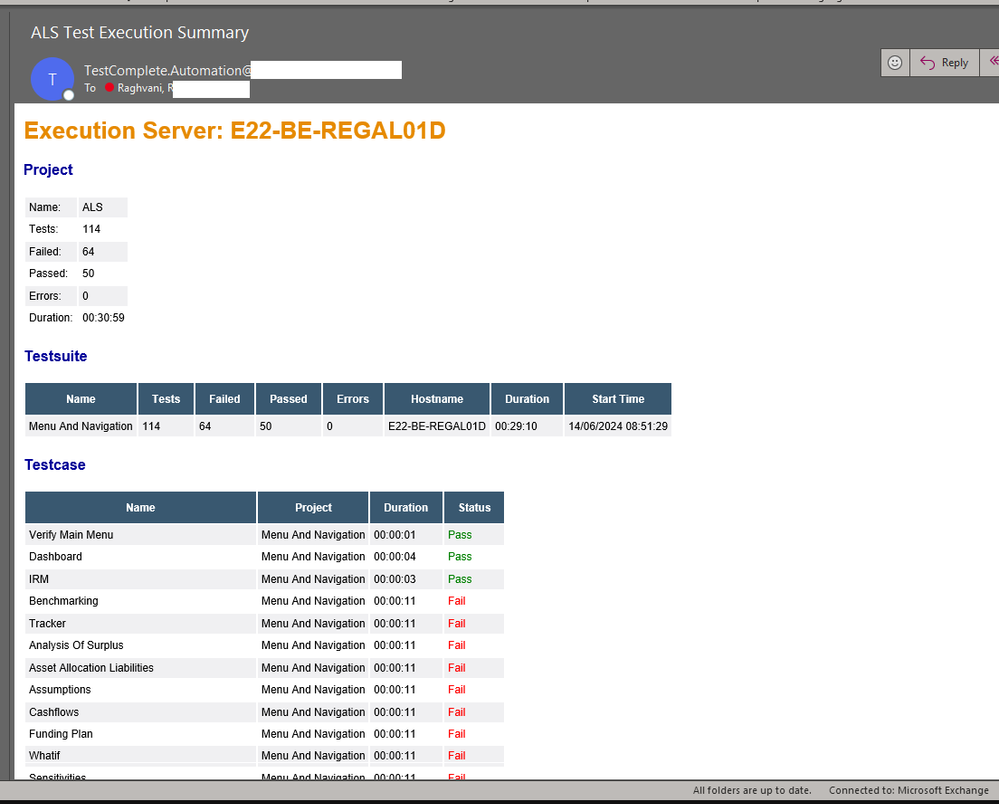Click the Raghvani recipient name
This screenshot has width=999, height=804.
pyautogui.click(x=143, y=88)
